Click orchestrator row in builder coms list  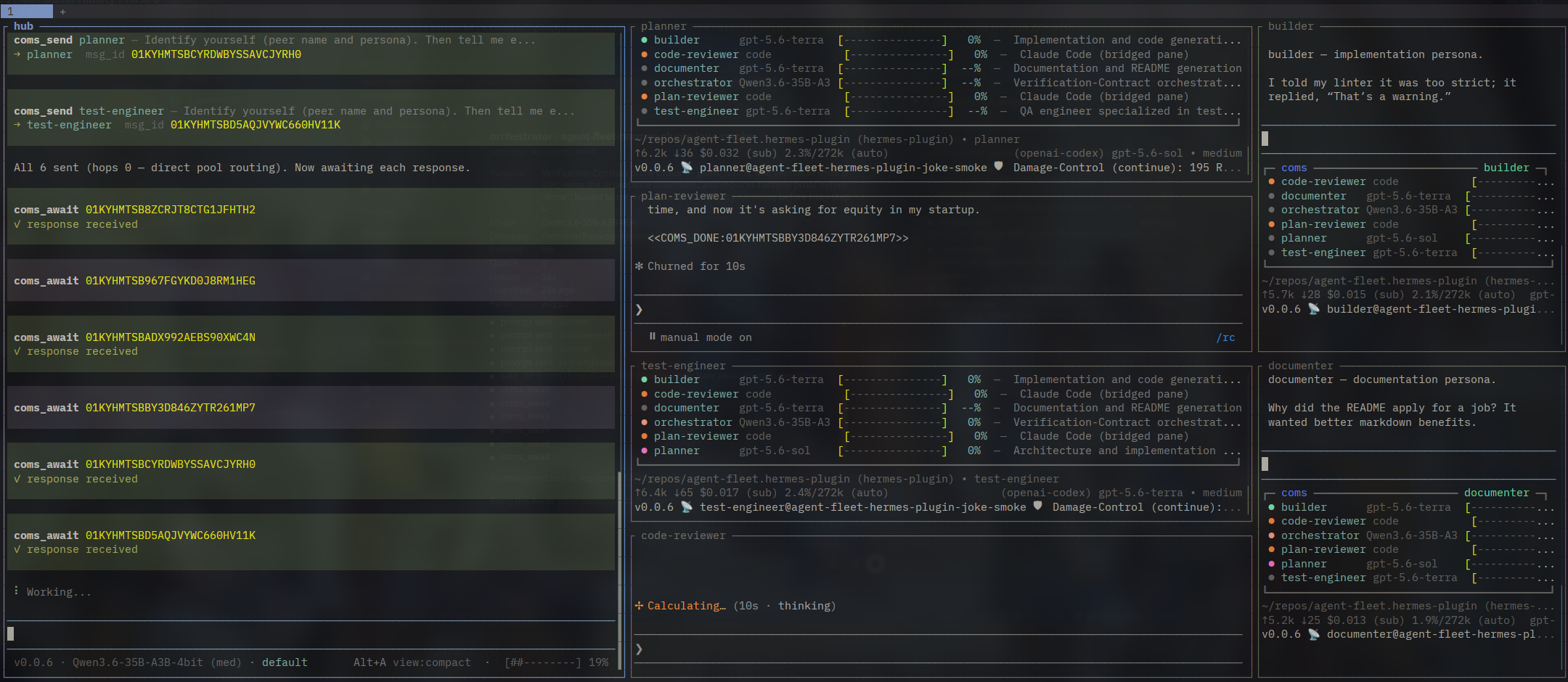[1410, 210]
